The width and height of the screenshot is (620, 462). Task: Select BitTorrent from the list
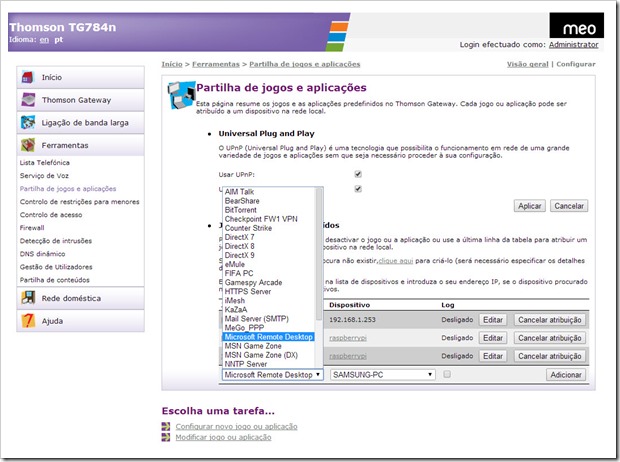pyautogui.click(x=240, y=210)
